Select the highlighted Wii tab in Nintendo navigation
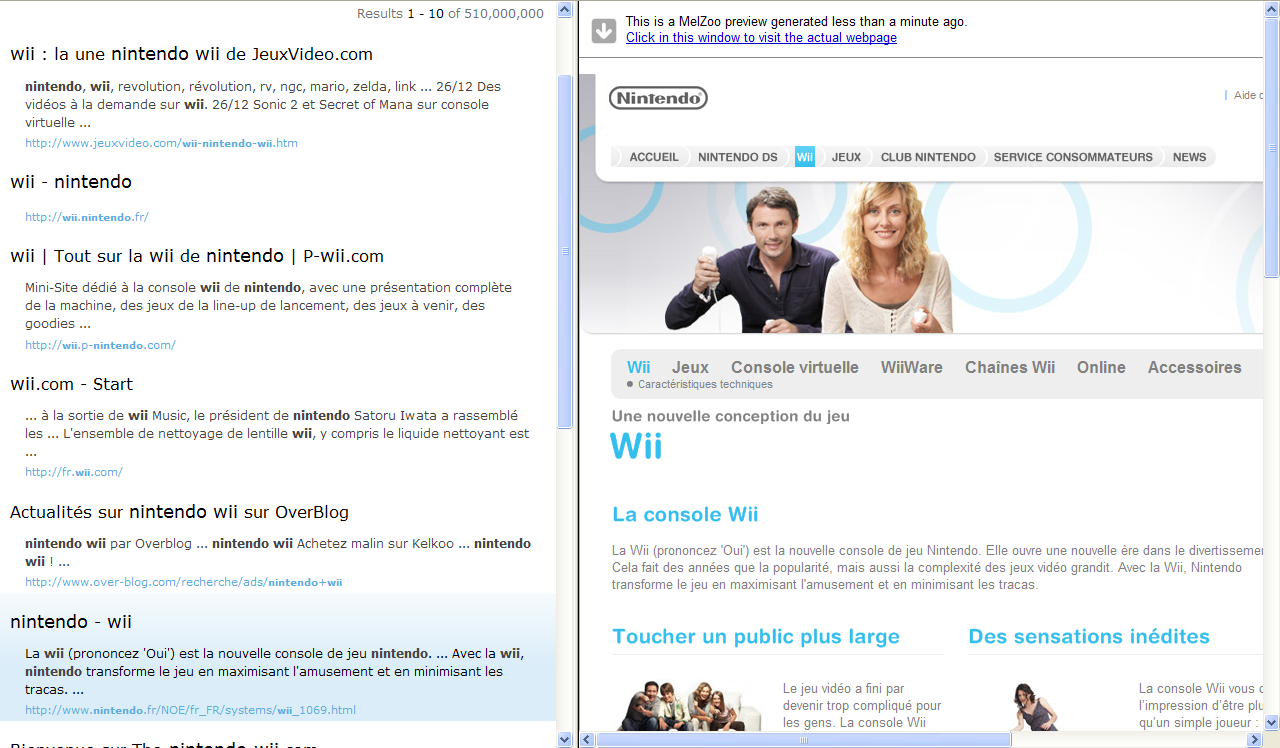The height and width of the screenshot is (748, 1280). point(805,157)
